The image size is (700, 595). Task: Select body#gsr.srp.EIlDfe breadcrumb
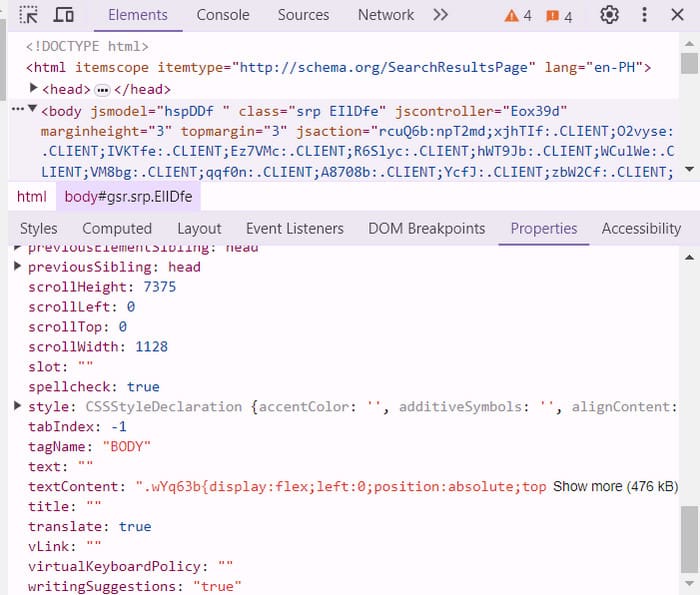pos(128,197)
